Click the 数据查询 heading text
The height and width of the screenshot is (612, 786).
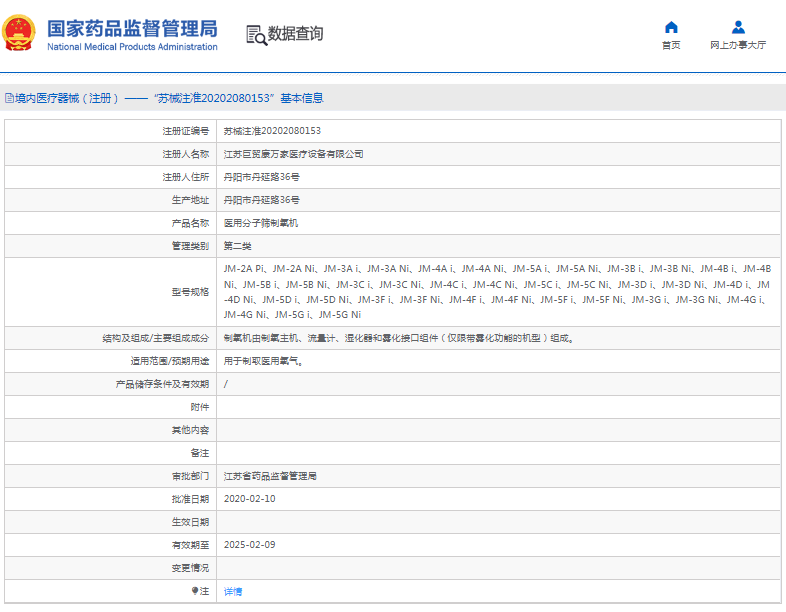[296, 34]
